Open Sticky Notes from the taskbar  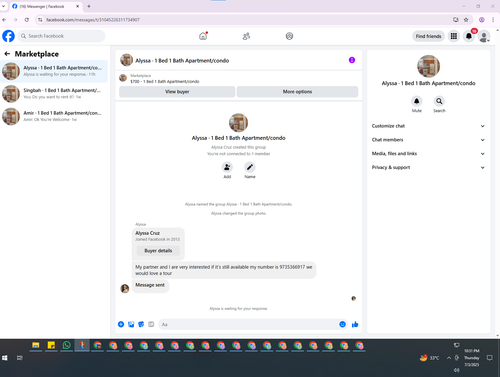click(51, 345)
